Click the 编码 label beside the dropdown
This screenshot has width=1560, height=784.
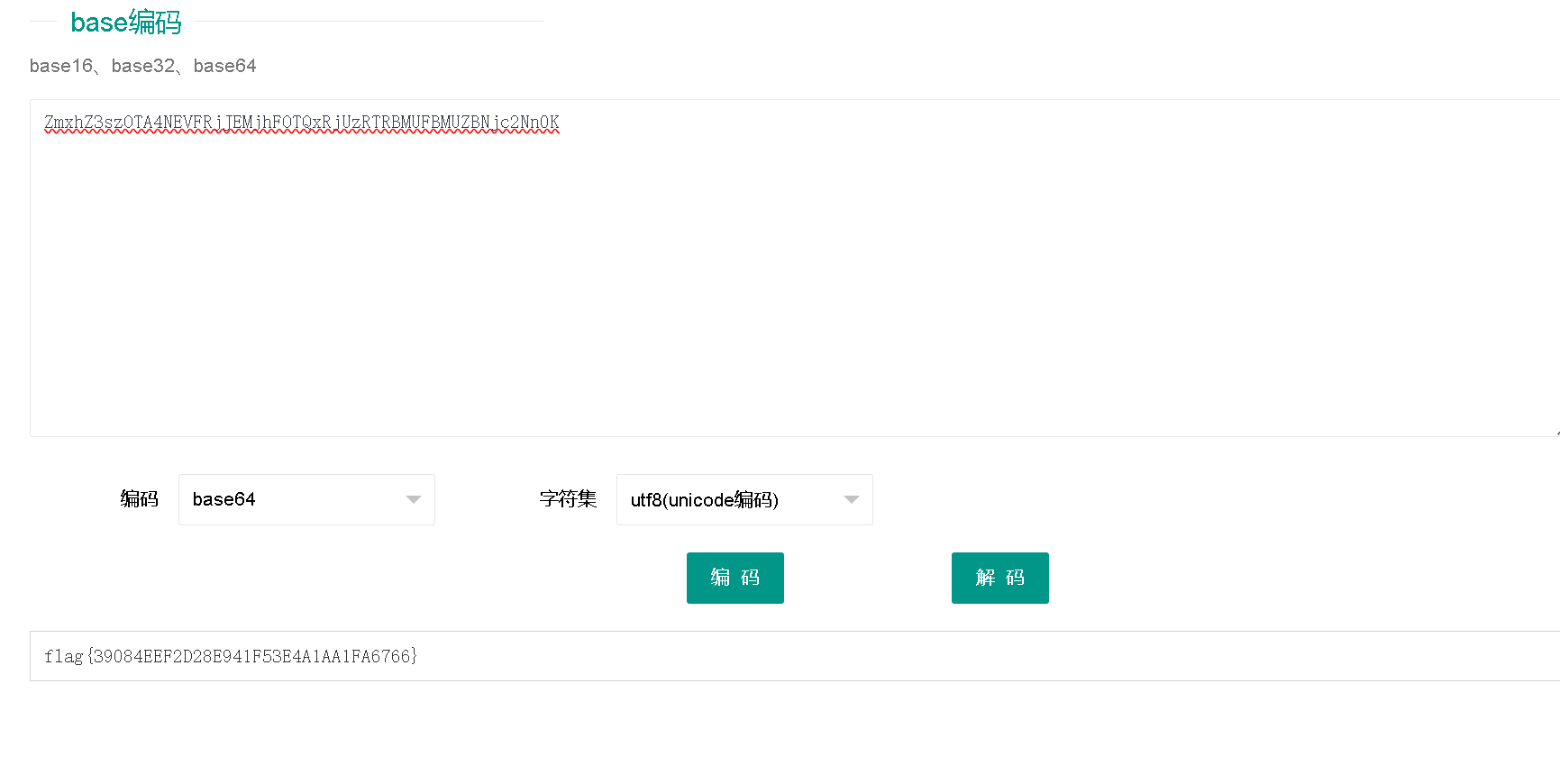click(x=140, y=499)
